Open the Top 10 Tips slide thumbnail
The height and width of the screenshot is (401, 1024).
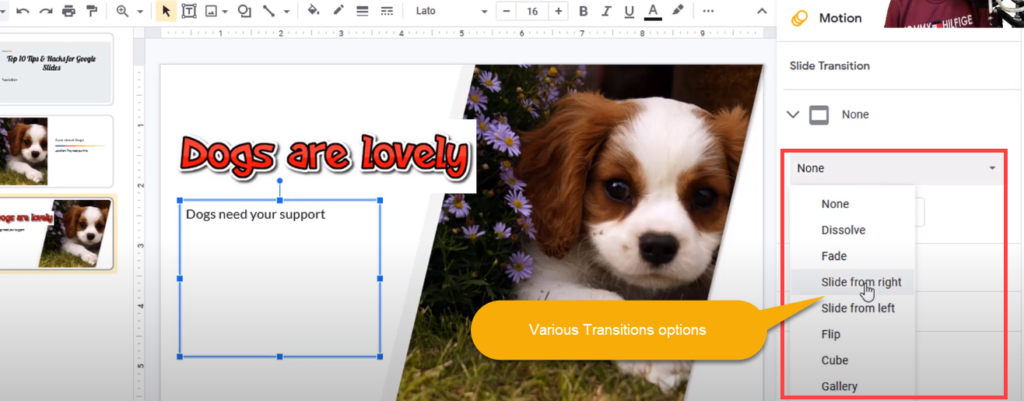56,69
